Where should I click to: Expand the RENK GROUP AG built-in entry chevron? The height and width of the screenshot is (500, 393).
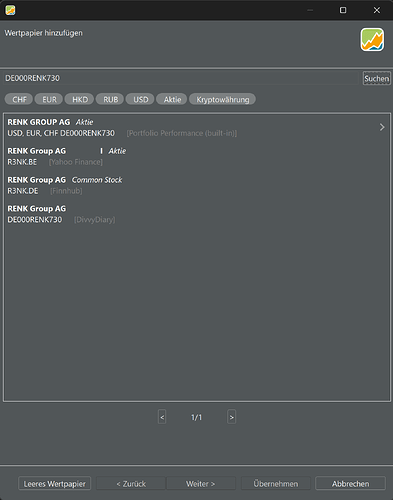[x=382, y=127]
